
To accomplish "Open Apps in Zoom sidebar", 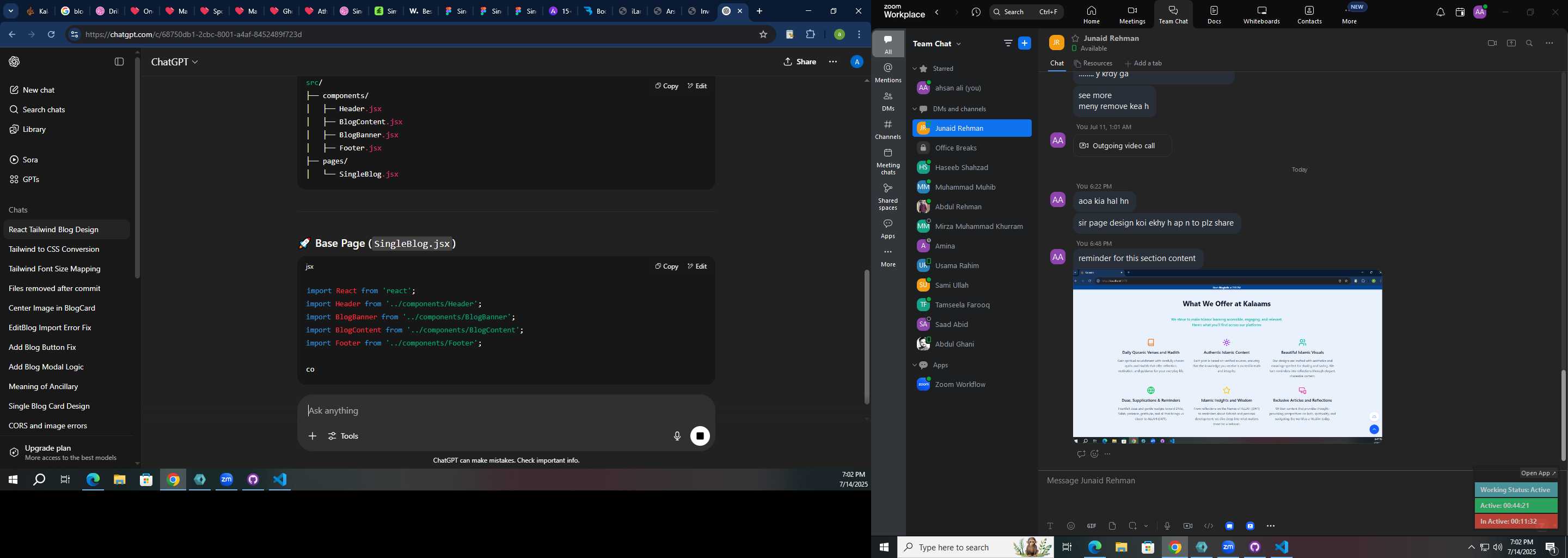I will [x=888, y=229].
